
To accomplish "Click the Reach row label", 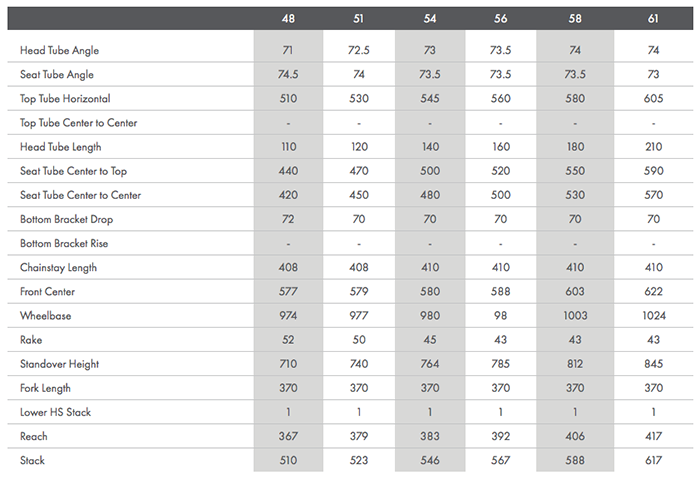I will tap(33, 437).
